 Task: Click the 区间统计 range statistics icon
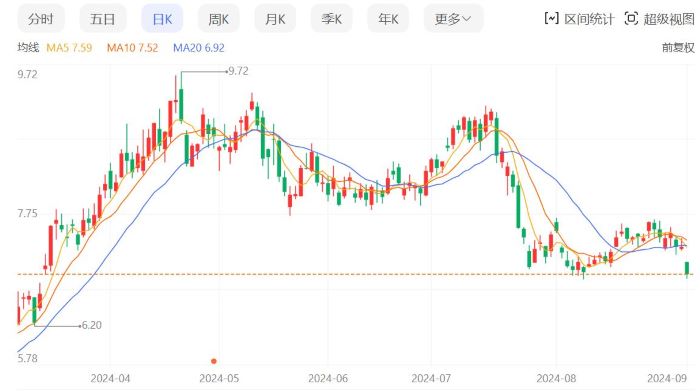[x=551, y=19]
